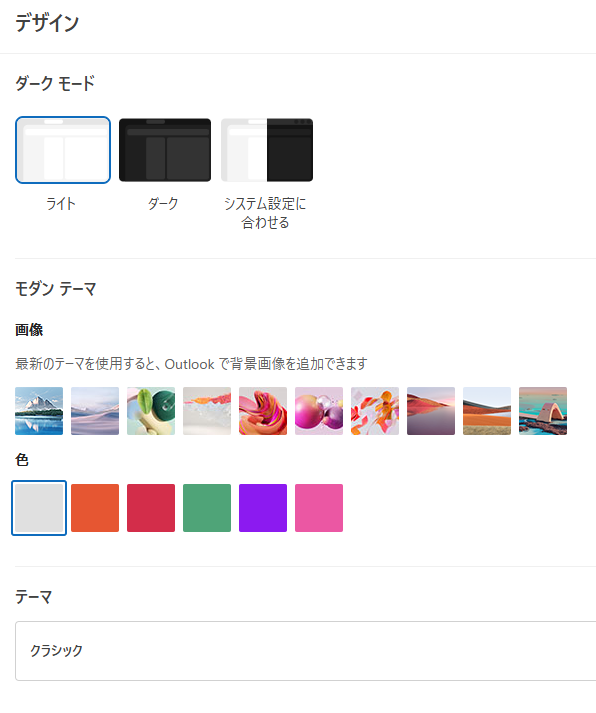The height and width of the screenshot is (713, 596).
Task: Open the テーマ dropdown showing クラシック
Action: pos(306,651)
